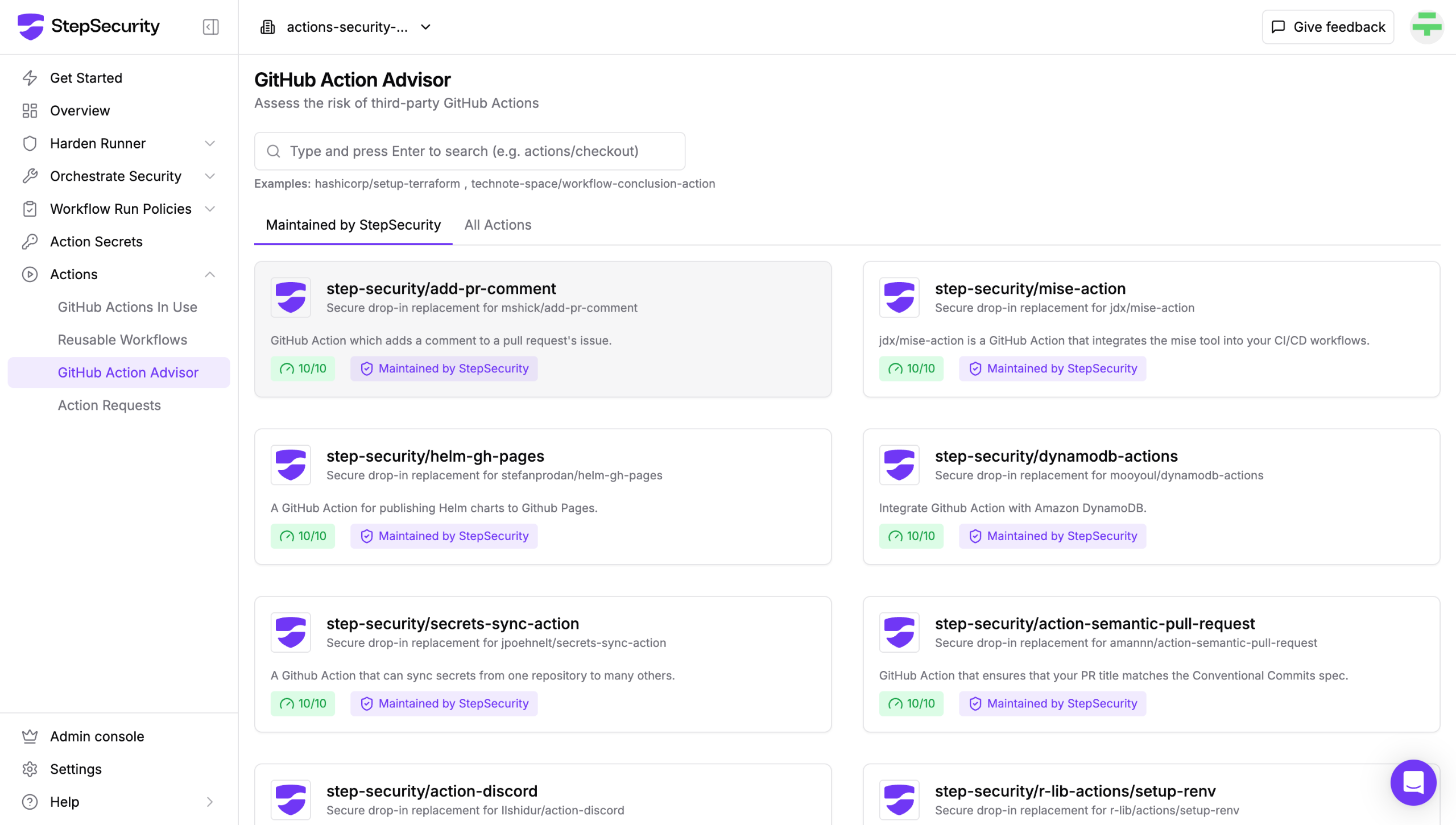This screenshot has height=825, width=1456.
Task: Collapse the Actions section chevron
Action: pos(209,275)
